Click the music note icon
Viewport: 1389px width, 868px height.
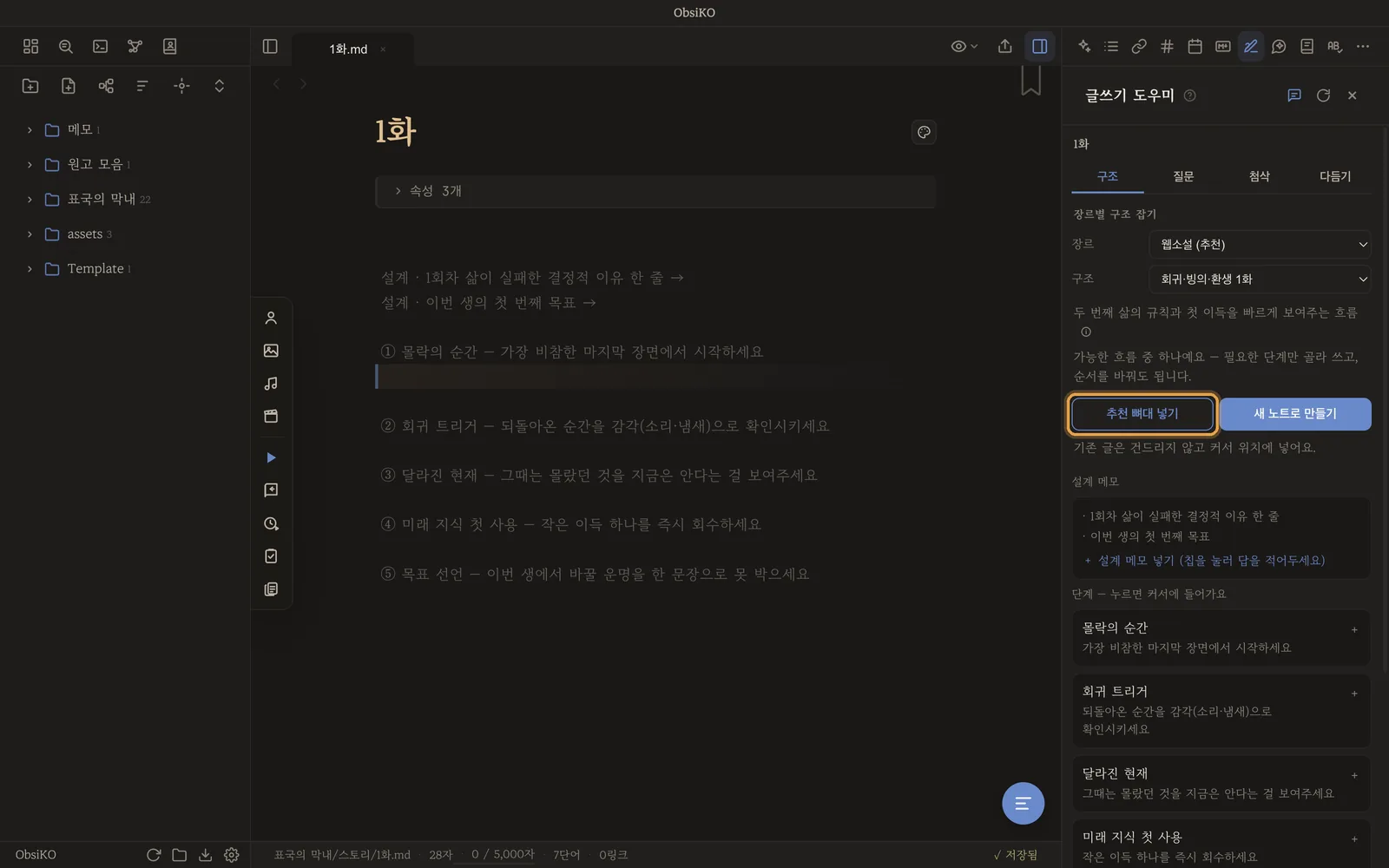click(271, 384)
